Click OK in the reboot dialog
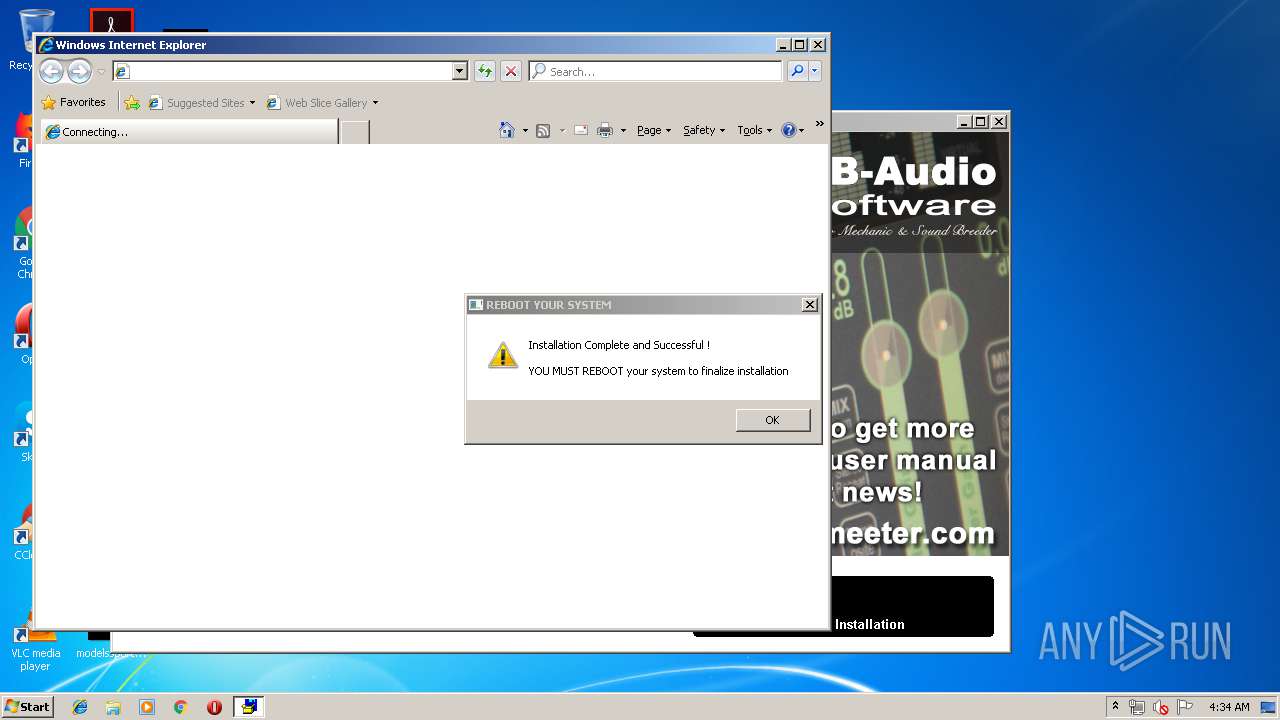 (x=773, y=420)
